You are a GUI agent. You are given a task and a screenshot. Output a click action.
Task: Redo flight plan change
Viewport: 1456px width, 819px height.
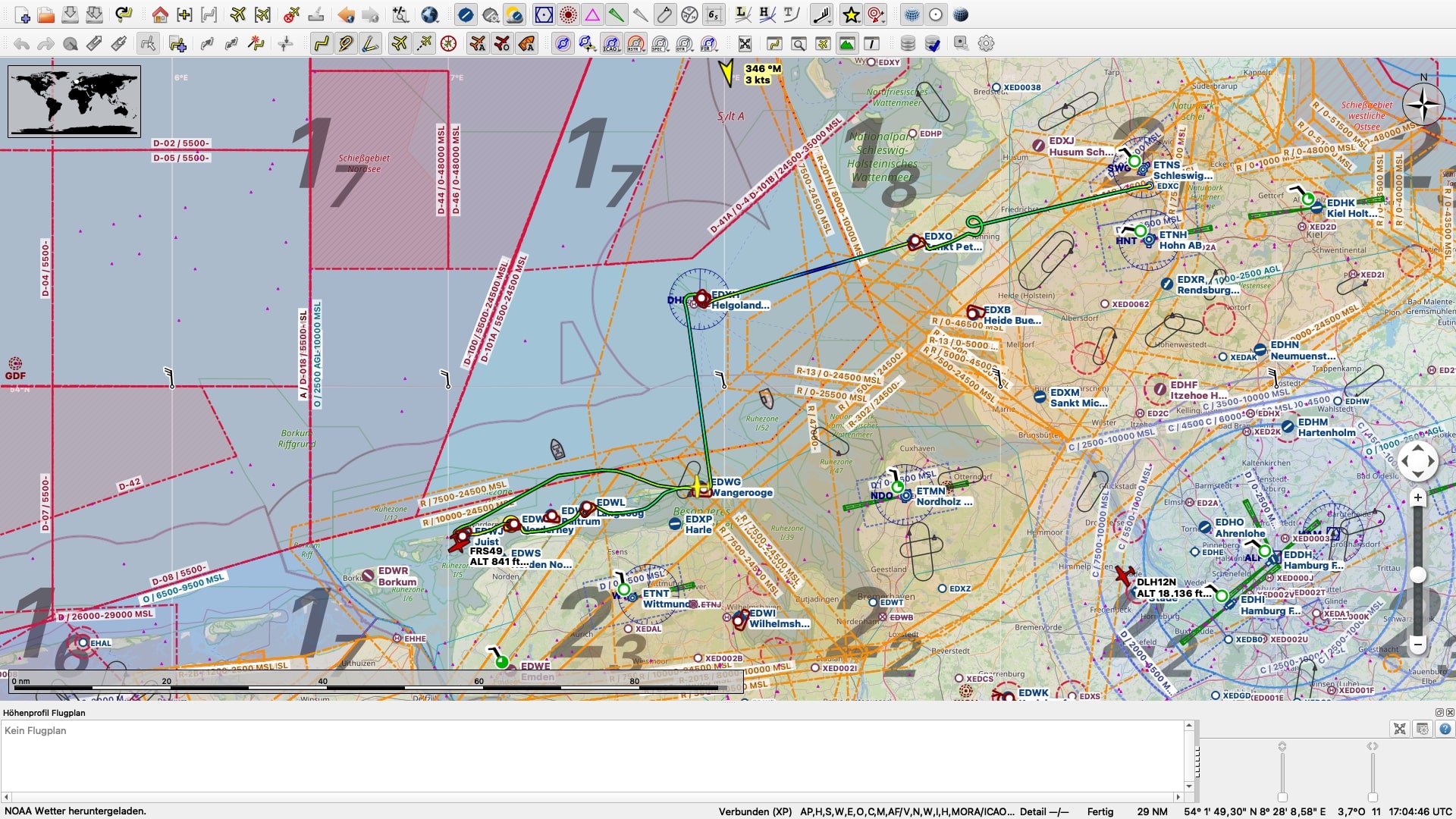coord(45,43)
